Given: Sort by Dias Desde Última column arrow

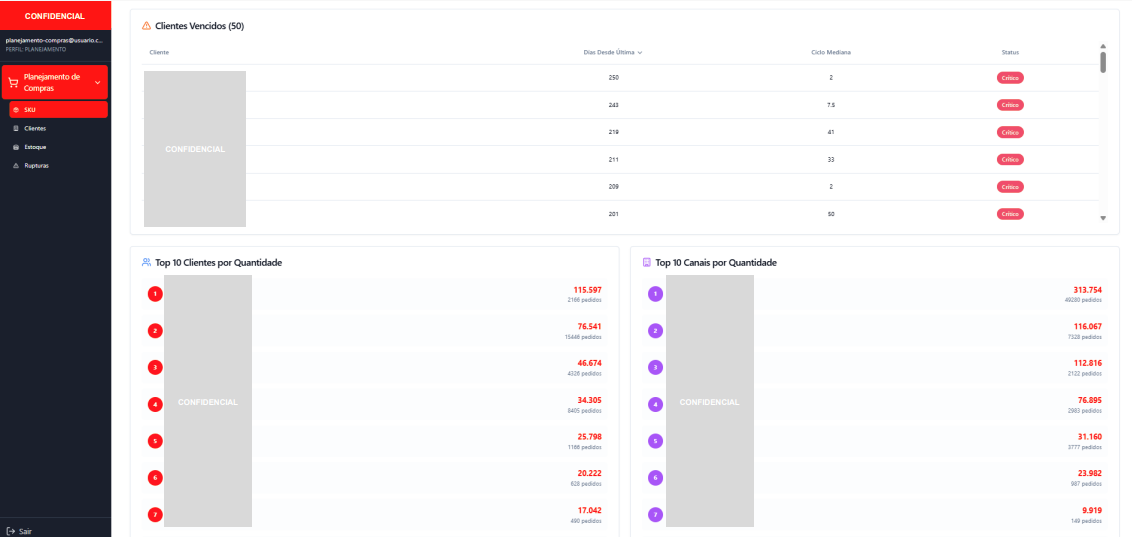Looking at the screenshot, I should pyautogui.click(x=640, y=52).
